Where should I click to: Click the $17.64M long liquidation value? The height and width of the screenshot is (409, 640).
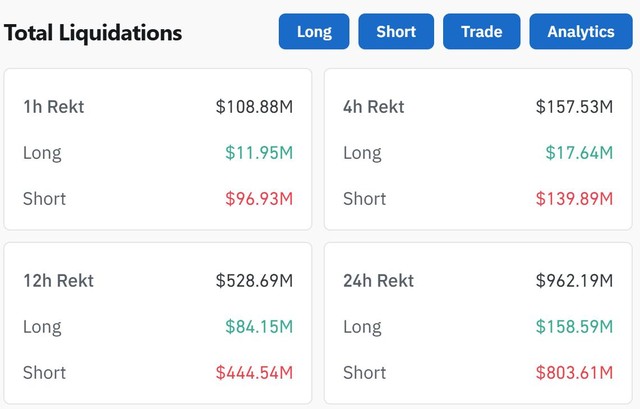(579, 153)
